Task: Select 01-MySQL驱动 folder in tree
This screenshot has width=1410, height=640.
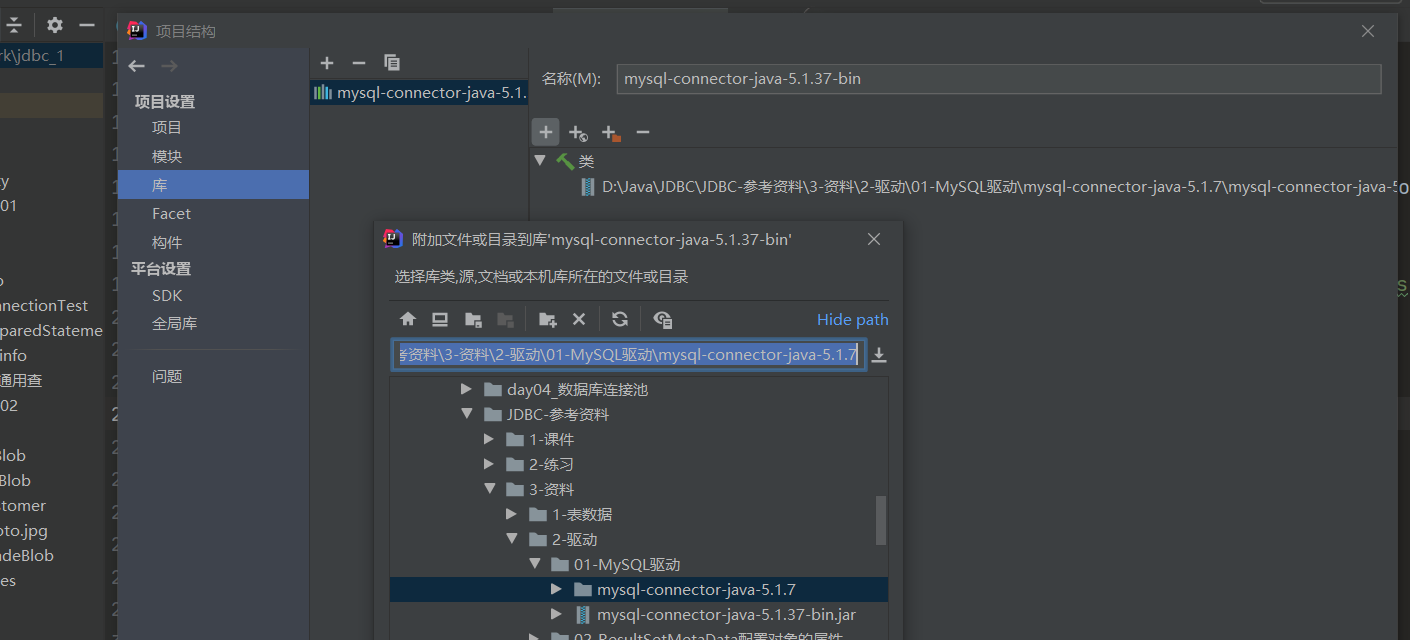Action: pos(627,564)
